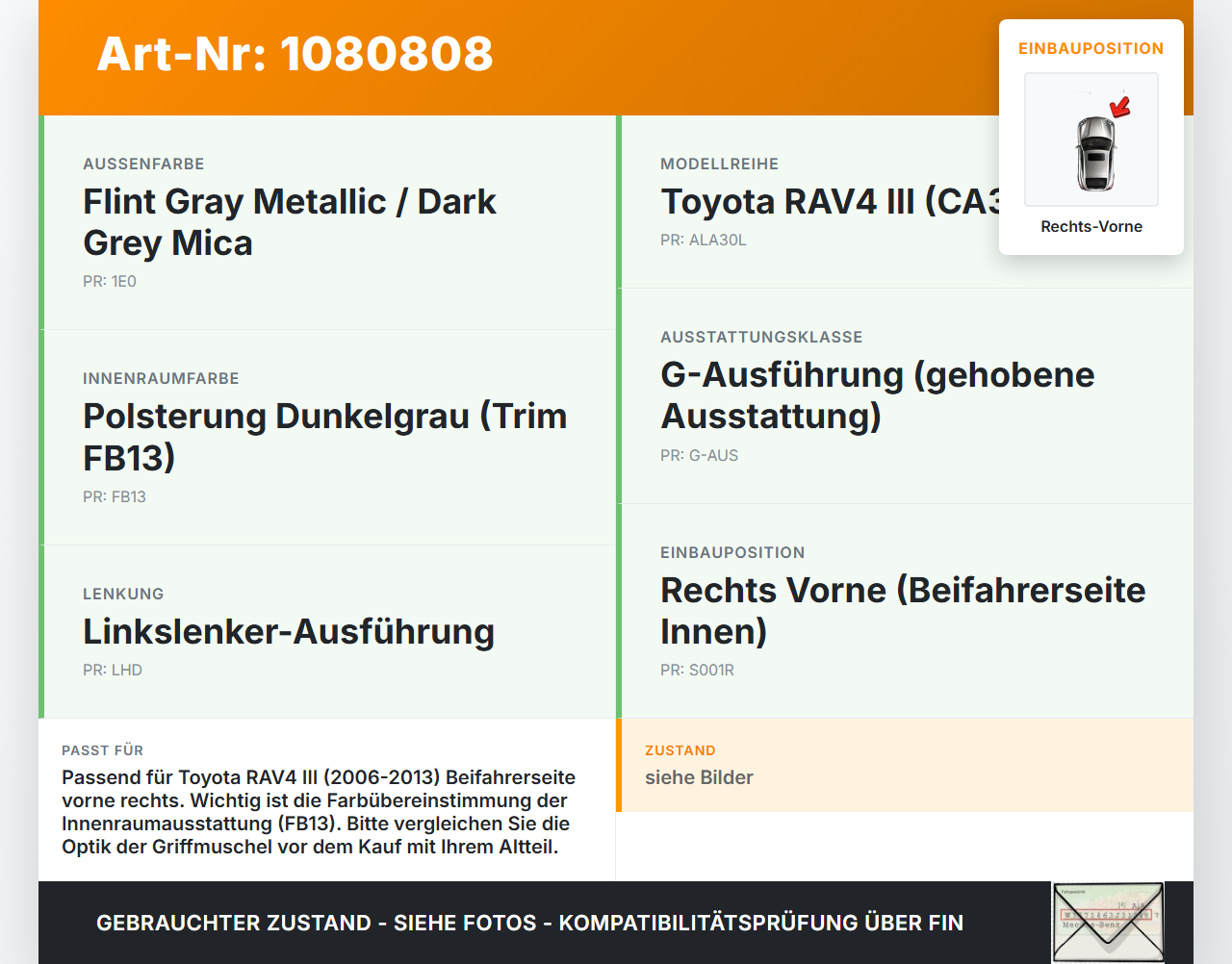1232x964 pixels.
Task: Click the PR: 1E0 code
Action: pos(110,281)
